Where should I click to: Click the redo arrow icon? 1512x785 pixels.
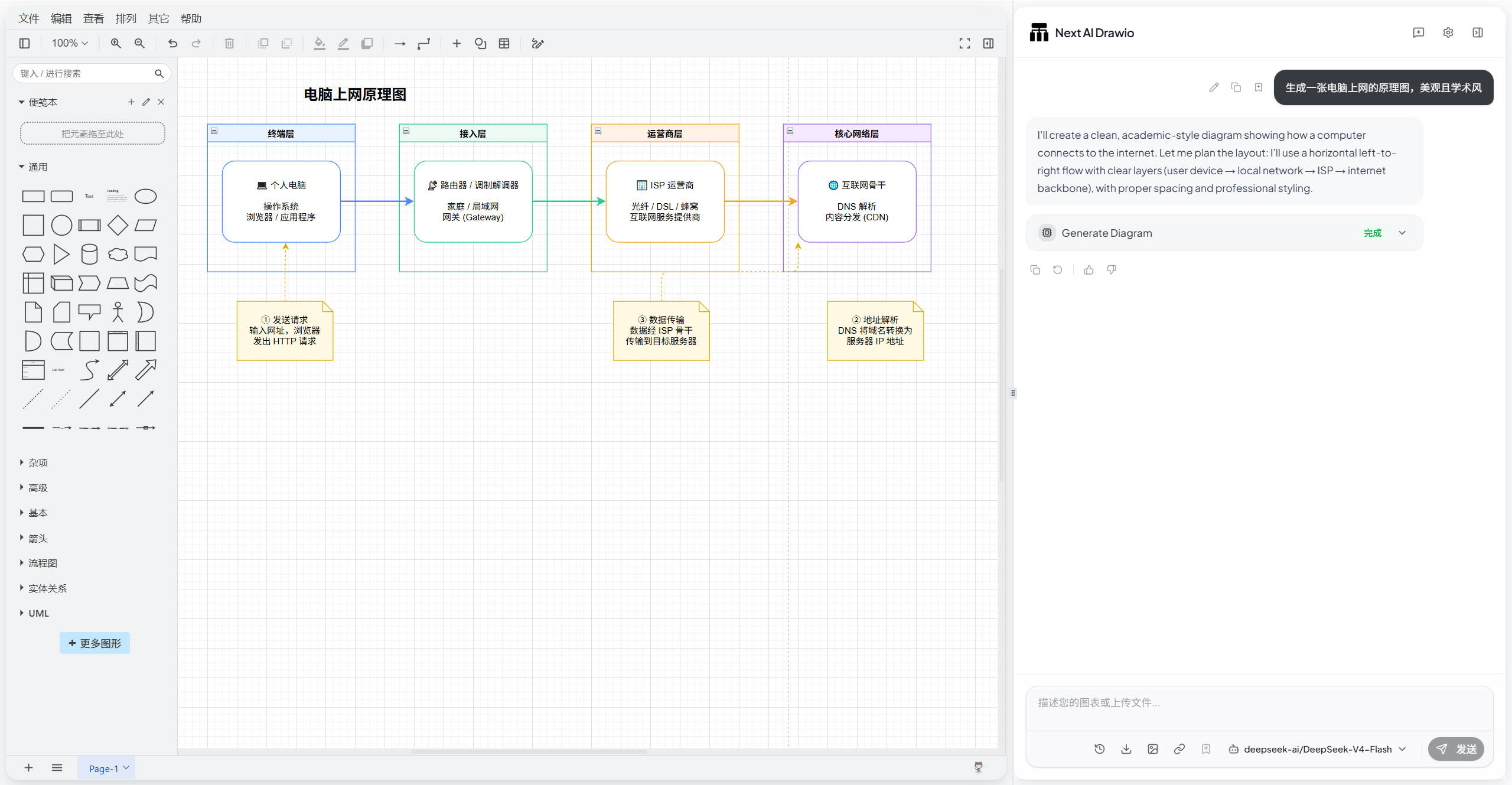(196, 43)
